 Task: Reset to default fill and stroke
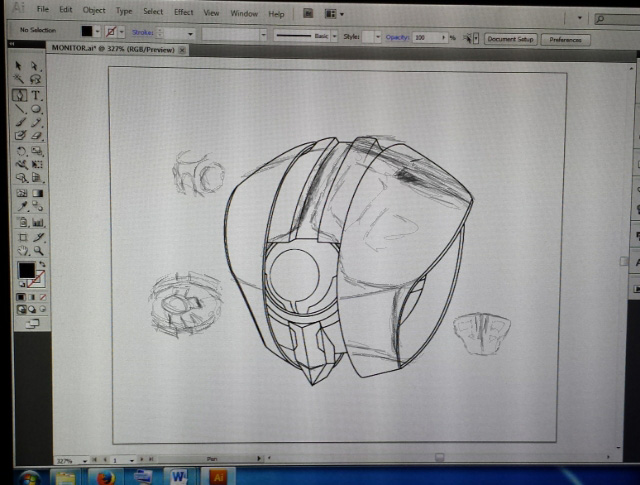point(22,284)
